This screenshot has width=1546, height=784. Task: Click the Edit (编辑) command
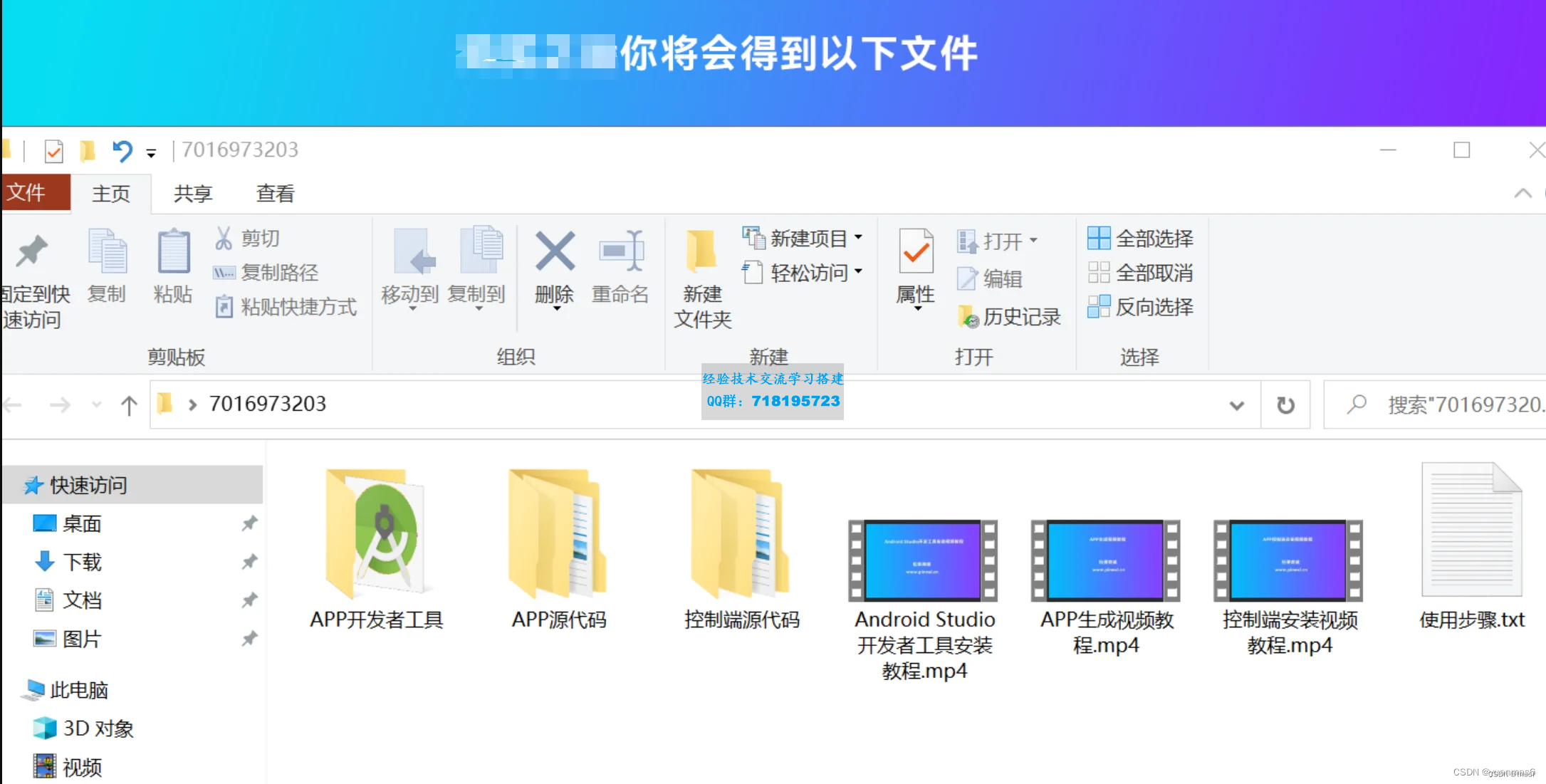pos(990,278)
